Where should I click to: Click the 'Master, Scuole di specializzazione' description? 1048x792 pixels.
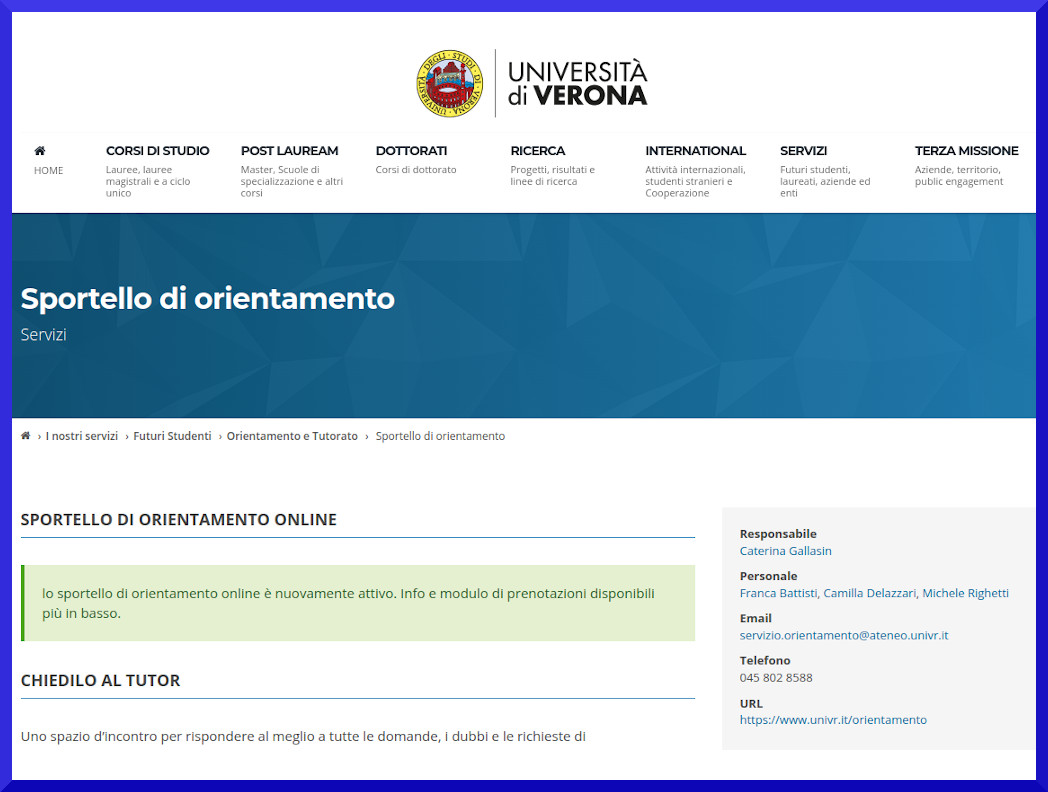[291, 181]
